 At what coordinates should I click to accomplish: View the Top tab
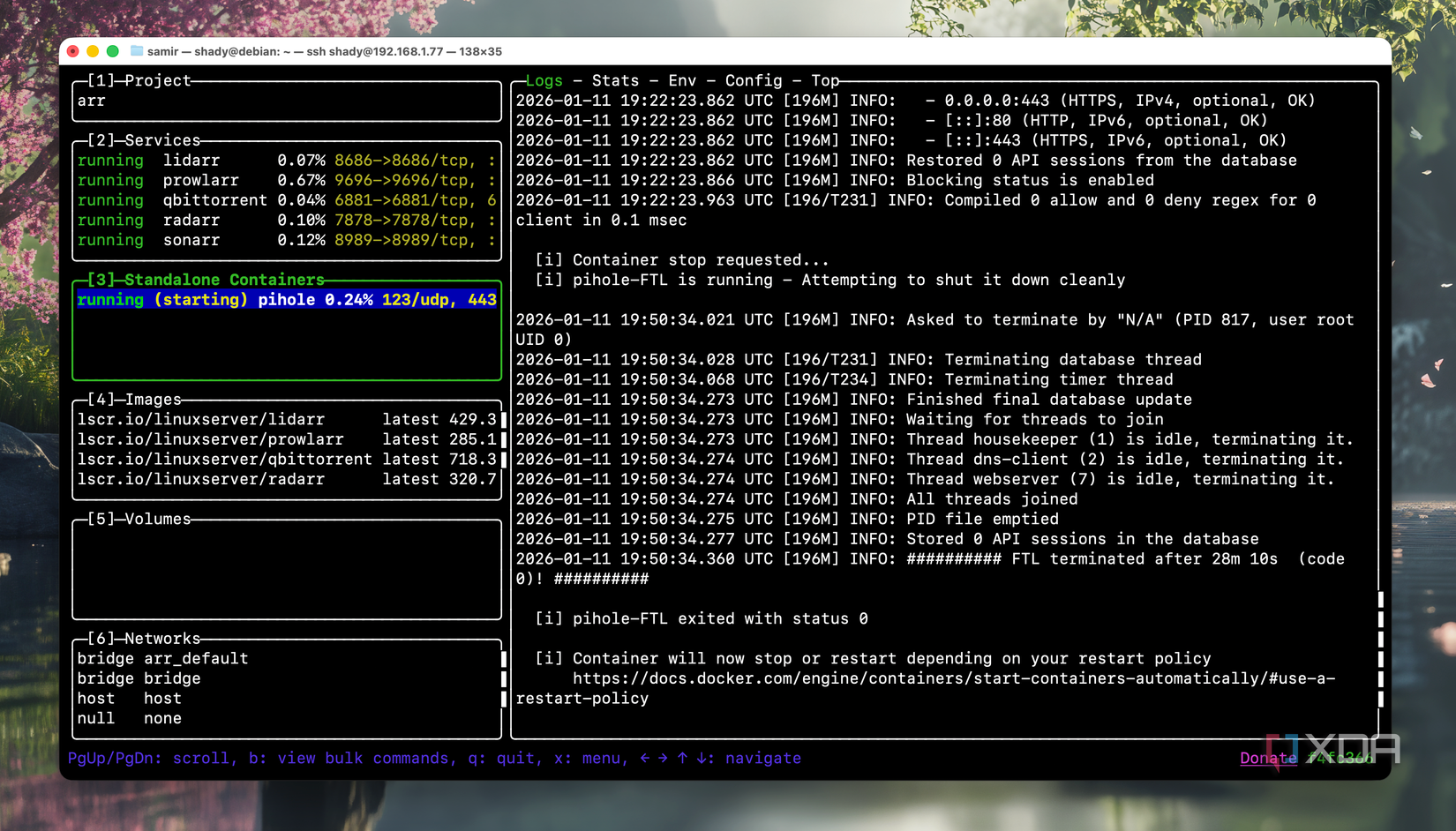tap(823, 80)
